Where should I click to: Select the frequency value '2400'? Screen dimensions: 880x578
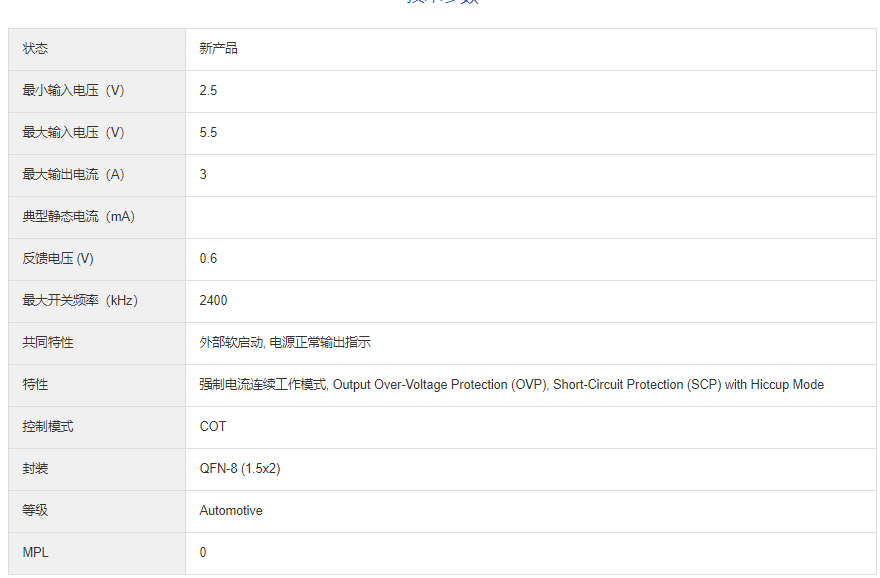click(x=213, y=301)
